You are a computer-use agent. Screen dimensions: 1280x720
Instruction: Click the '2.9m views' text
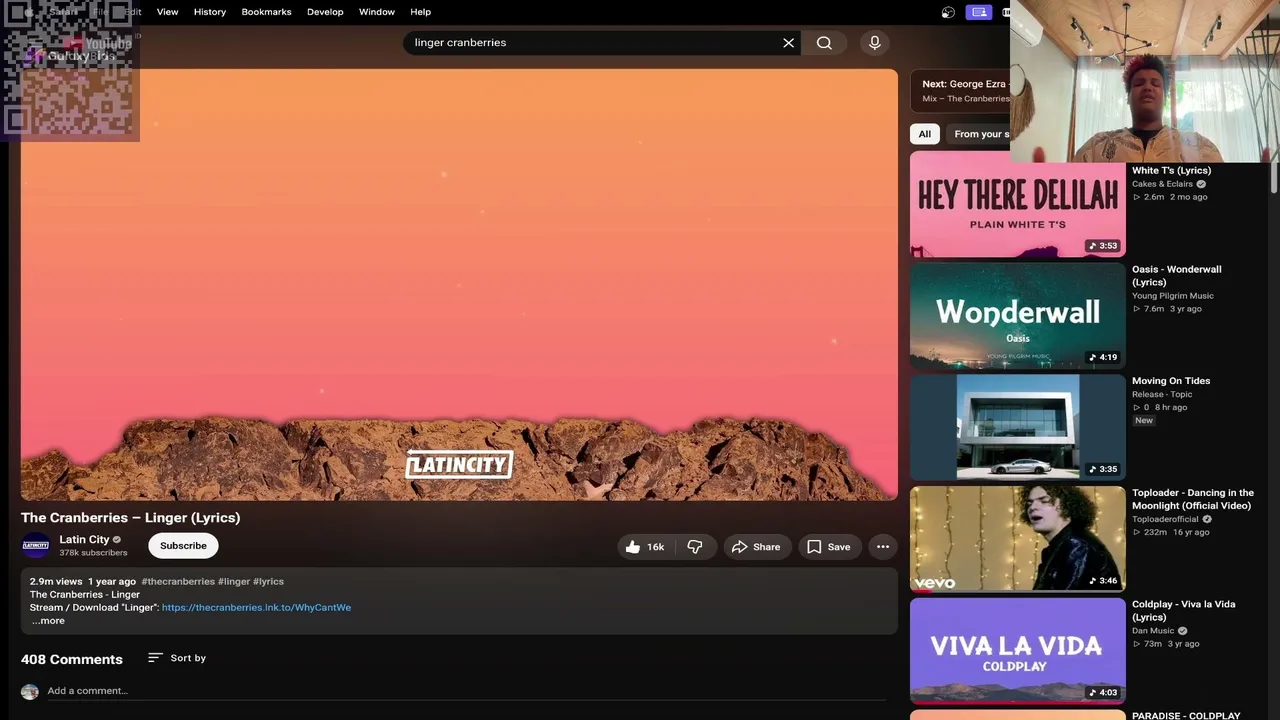(x=56, y=582)
